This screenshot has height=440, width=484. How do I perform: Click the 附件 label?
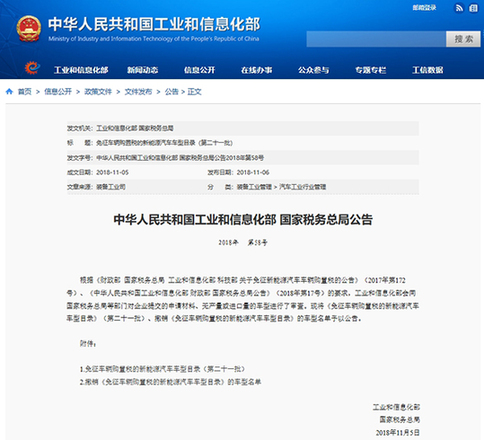click(x=88, y=343)
